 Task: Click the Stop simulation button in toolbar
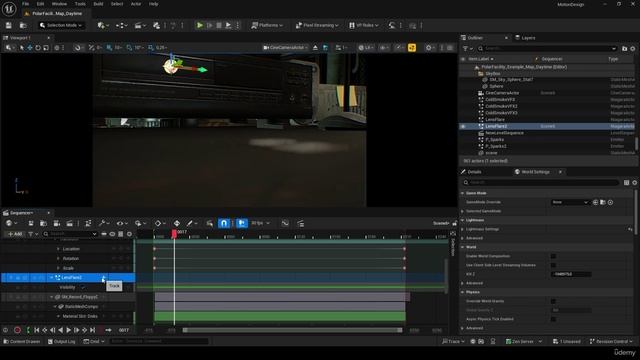[219, 25]
